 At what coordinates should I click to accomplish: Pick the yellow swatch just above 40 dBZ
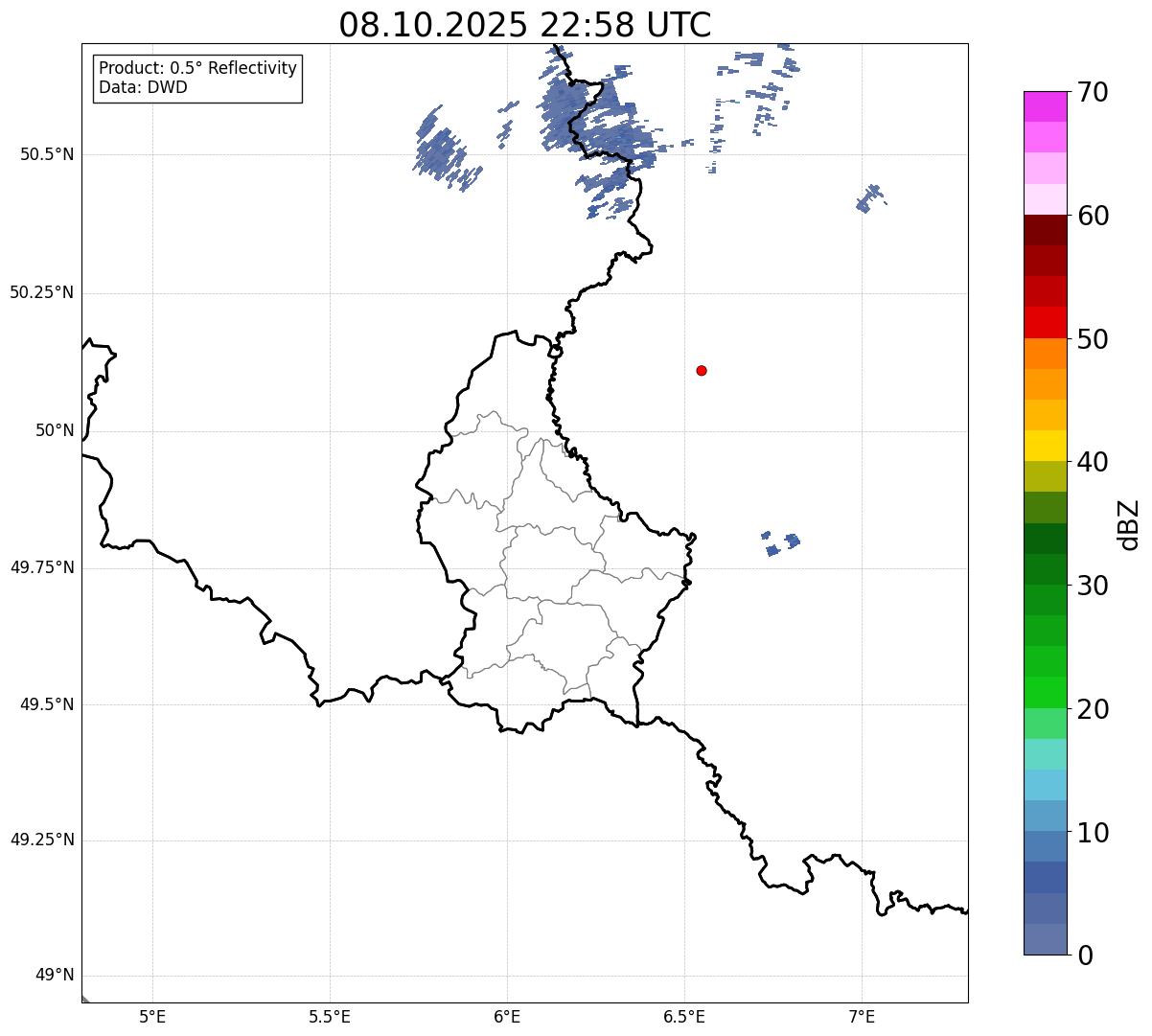click(x=1046, y=446)
